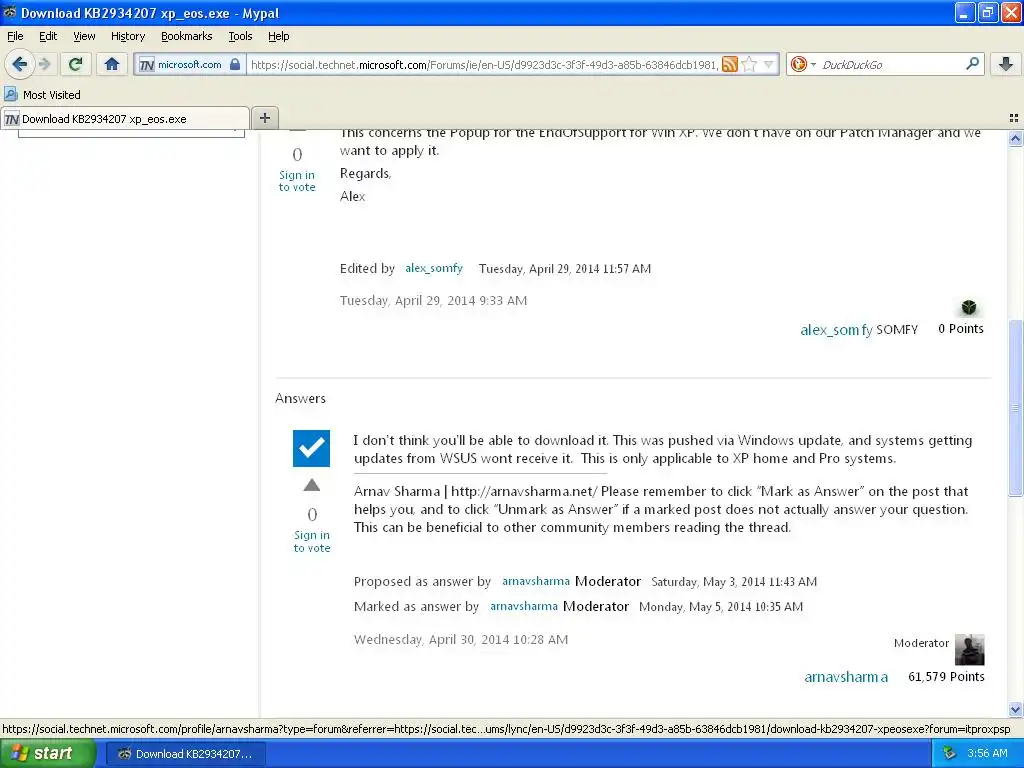Open the Tools menu
This screenshot has height=768, width=1024.
coord(240,36)
